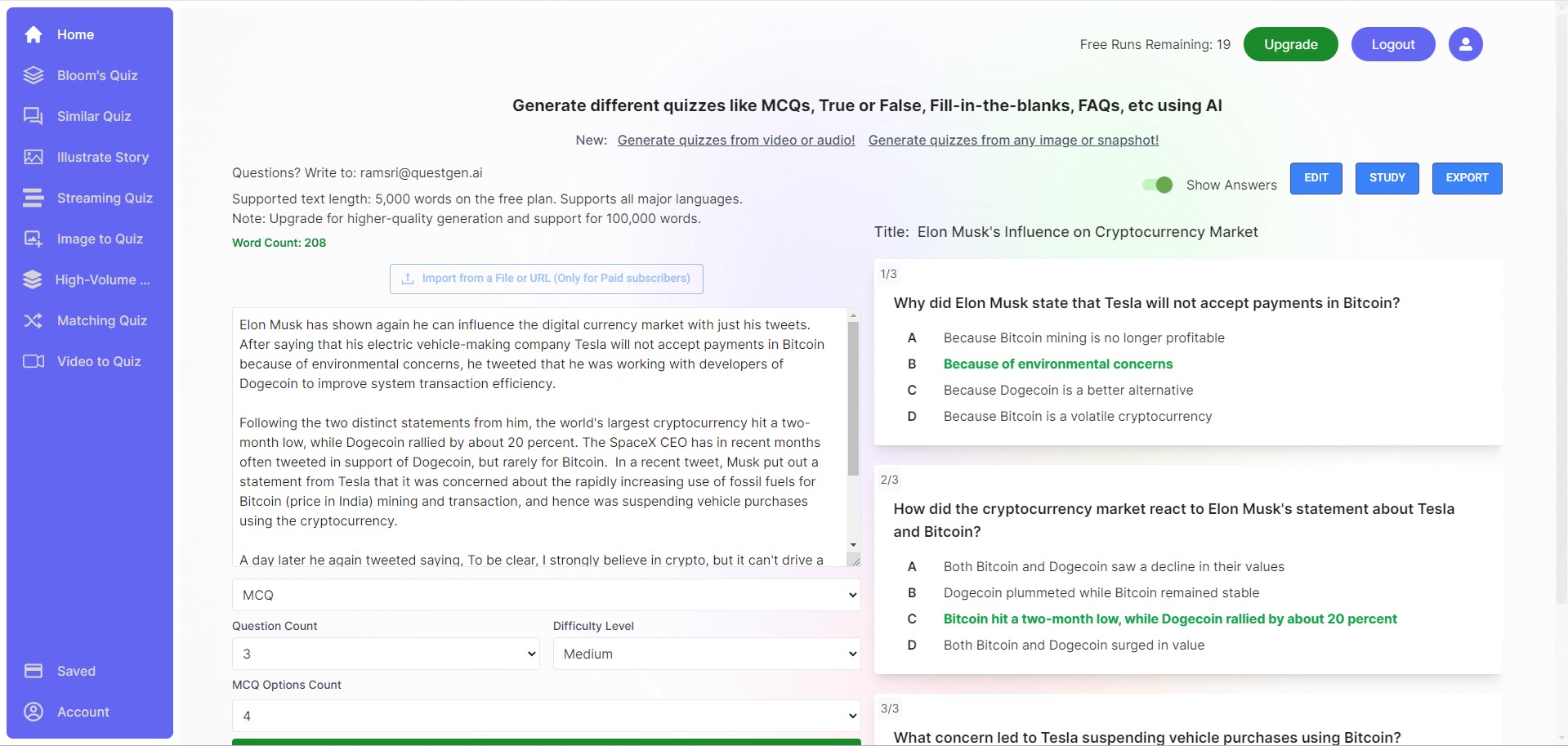Click question 3 text about Tesla suspending purchases
The image size is (1568, 746).
tap(1147, 737)
